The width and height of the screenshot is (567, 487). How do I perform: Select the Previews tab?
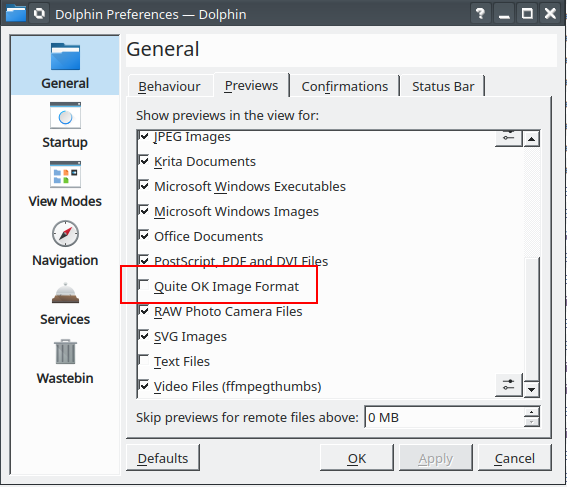(x=251, y=85)
